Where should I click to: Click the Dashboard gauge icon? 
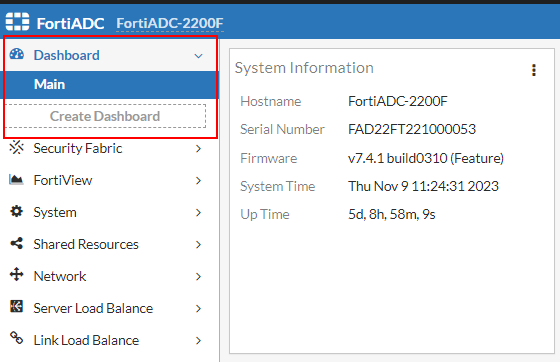pyautogui.click(x=16, y=54)
